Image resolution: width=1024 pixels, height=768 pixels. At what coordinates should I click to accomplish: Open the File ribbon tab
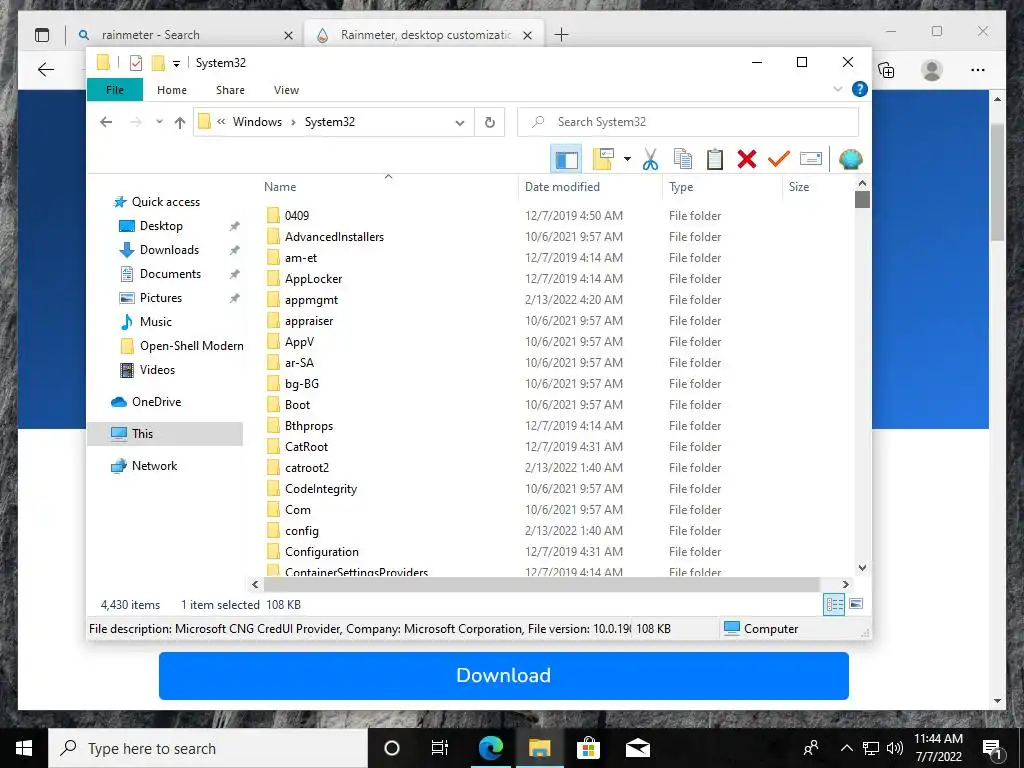pyautogui.click(x=115, y=90)
